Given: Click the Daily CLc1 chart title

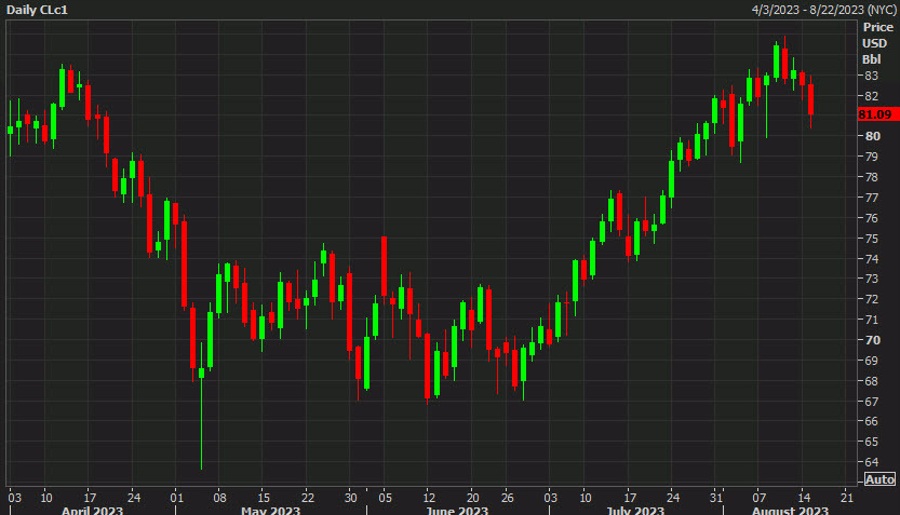Looking at the screenshot, I should [x=39, y=11].
